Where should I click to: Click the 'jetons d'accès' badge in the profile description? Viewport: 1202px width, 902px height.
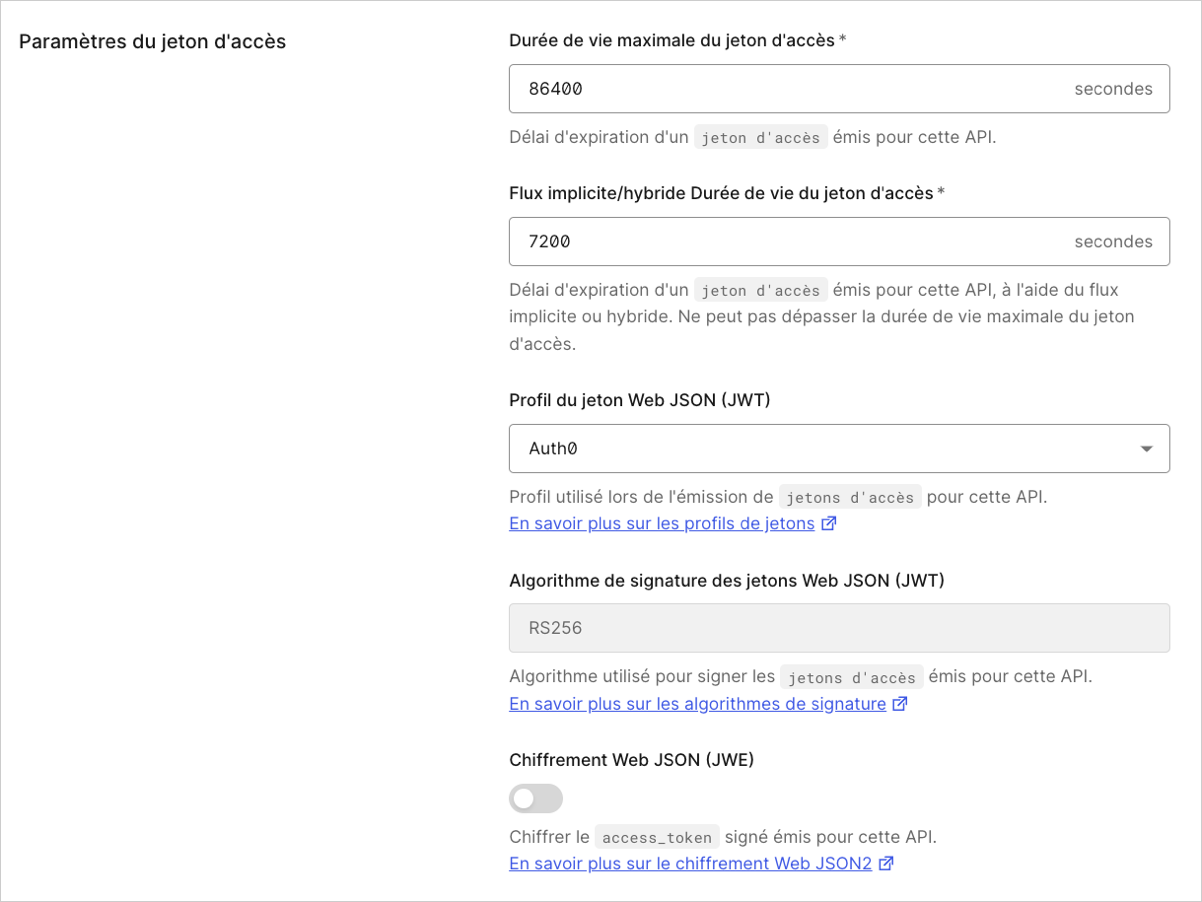pyautogui.click(x=849, y=495)
